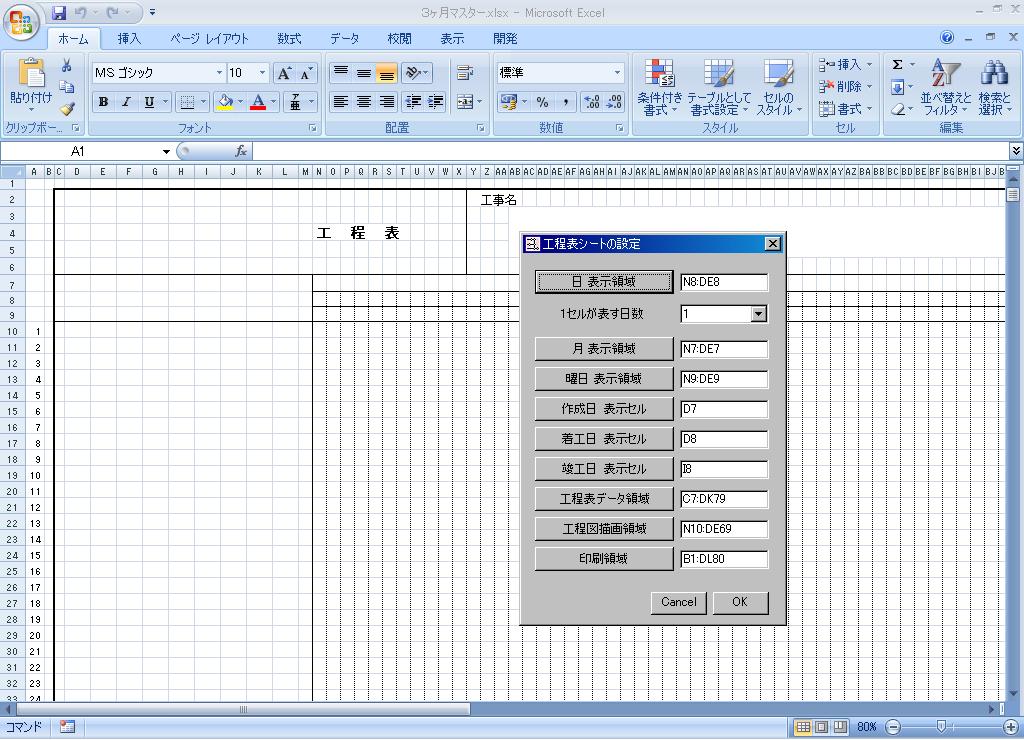Click the Office button logo
1024x740 pixels.
[x=22, y=22]
